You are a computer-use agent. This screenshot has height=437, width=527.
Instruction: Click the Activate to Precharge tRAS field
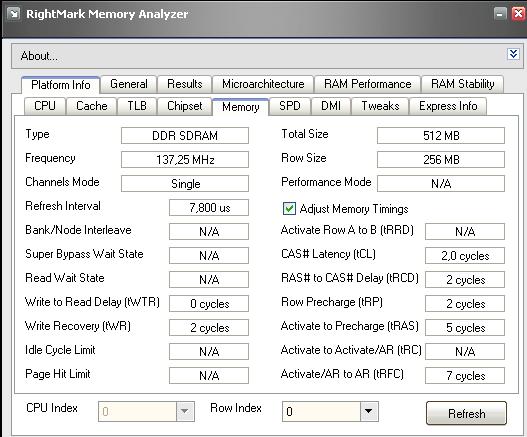pyautogui.click(x=465, y=328)
